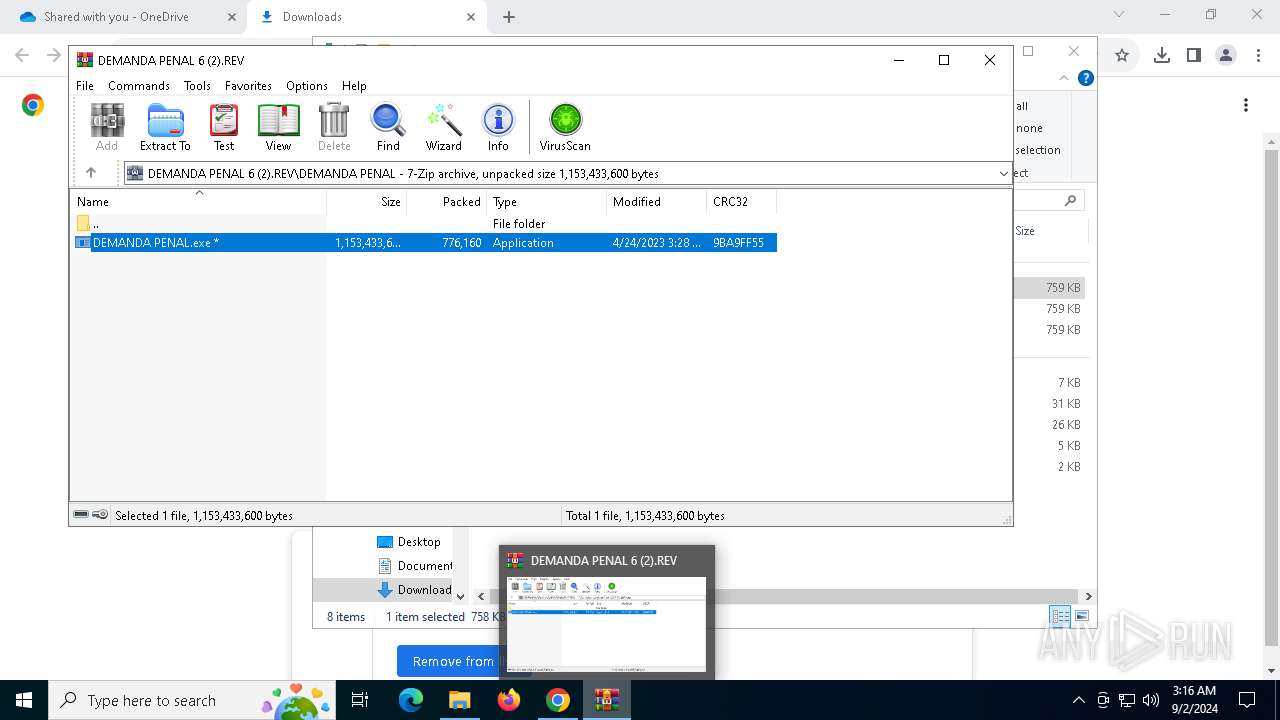The height and width of the screenshot is (720, 1280).
Task: Sort files by Packed column
Action: (x=447, y=202)
